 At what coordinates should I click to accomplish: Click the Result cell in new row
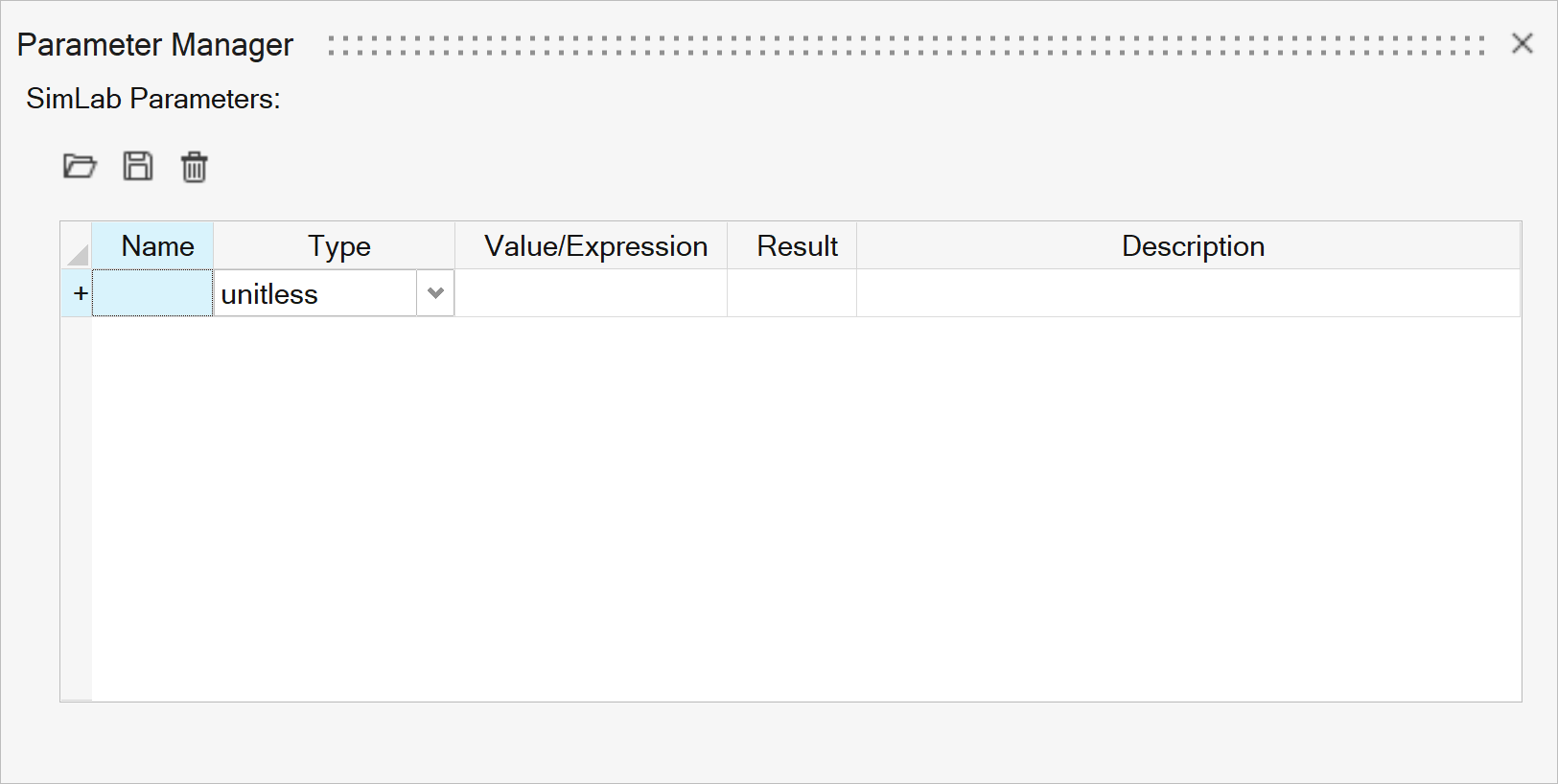792,293
